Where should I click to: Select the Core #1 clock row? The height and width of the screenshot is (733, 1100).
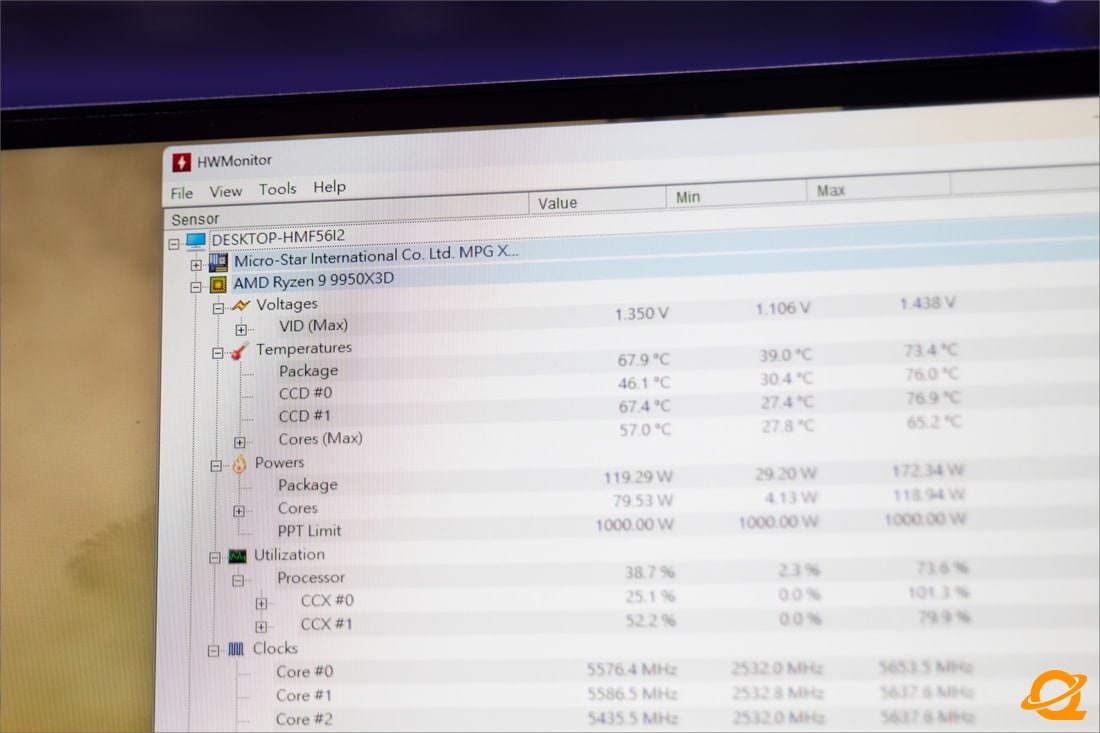coord(303,696)
